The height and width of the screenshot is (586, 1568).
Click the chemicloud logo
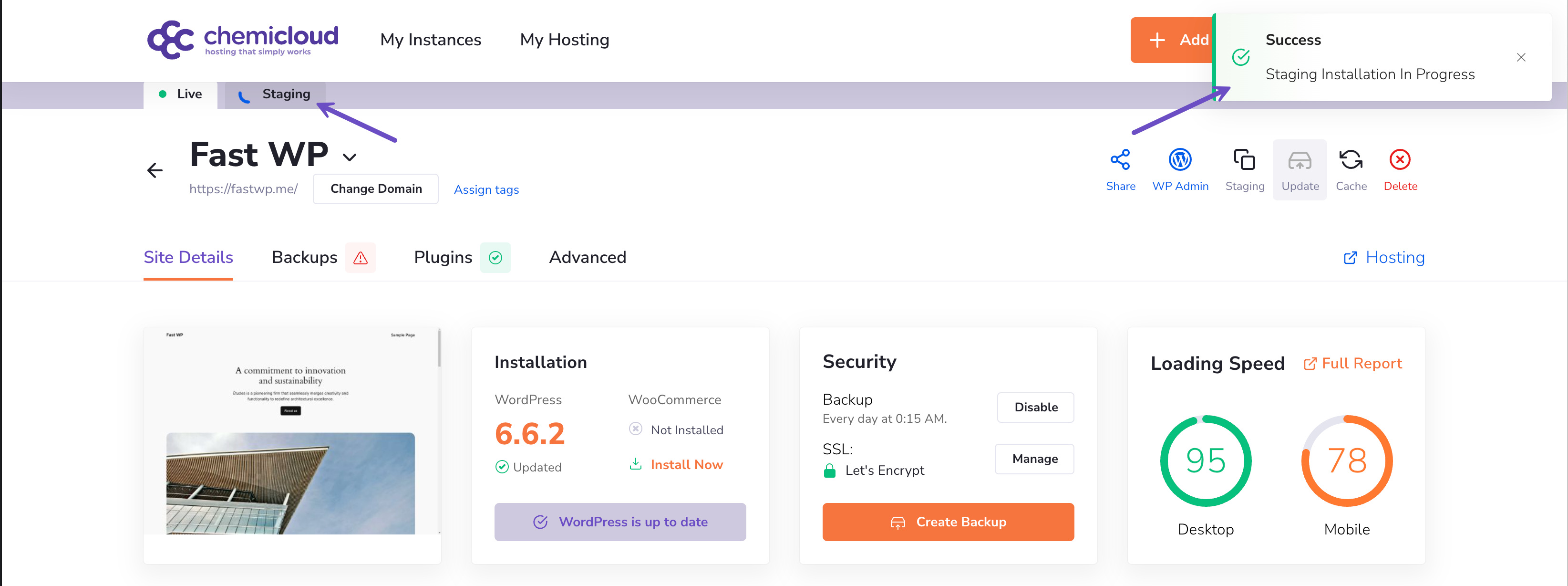click(242, 40)
